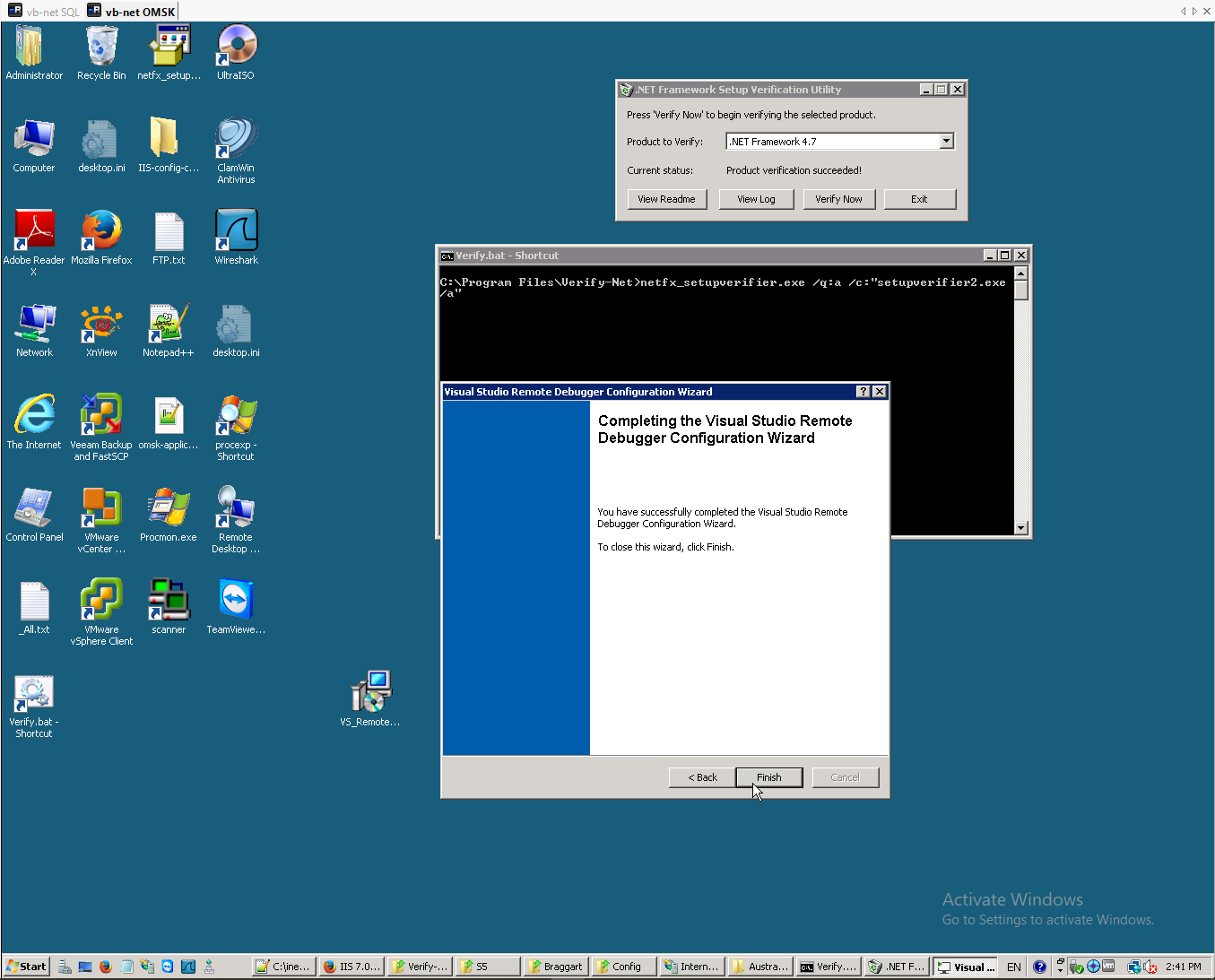Click the EN language indicator
This screenshot has height=980, width=1215.
point(1014,967)
